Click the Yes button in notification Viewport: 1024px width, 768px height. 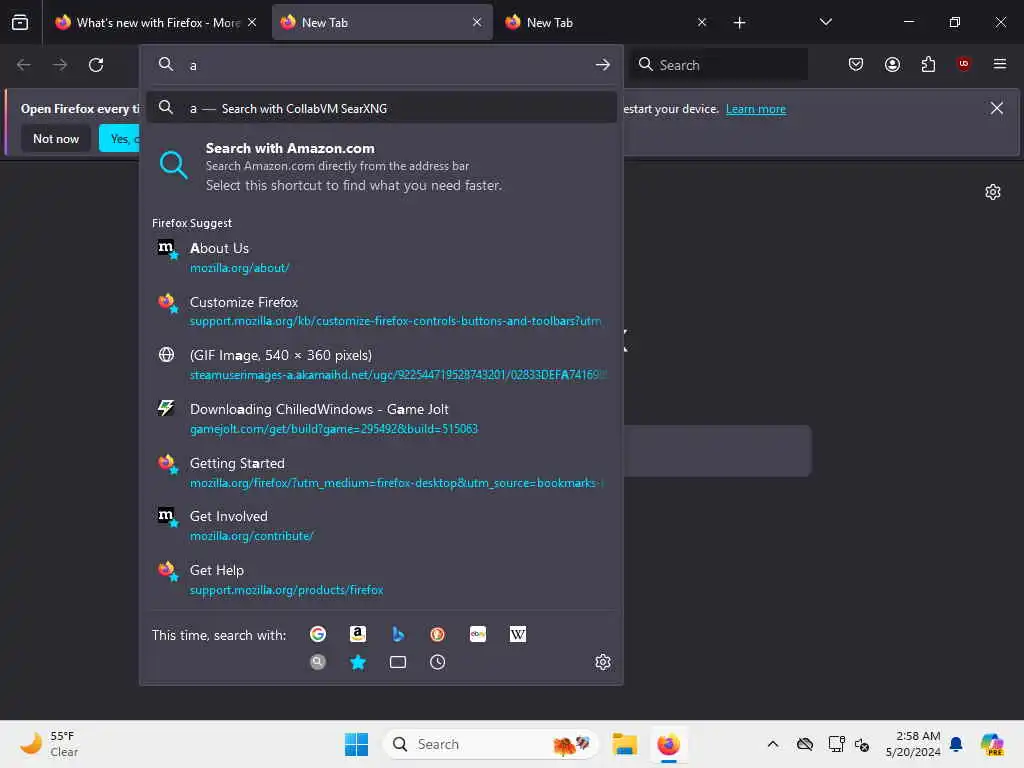[x=120, y=138]
